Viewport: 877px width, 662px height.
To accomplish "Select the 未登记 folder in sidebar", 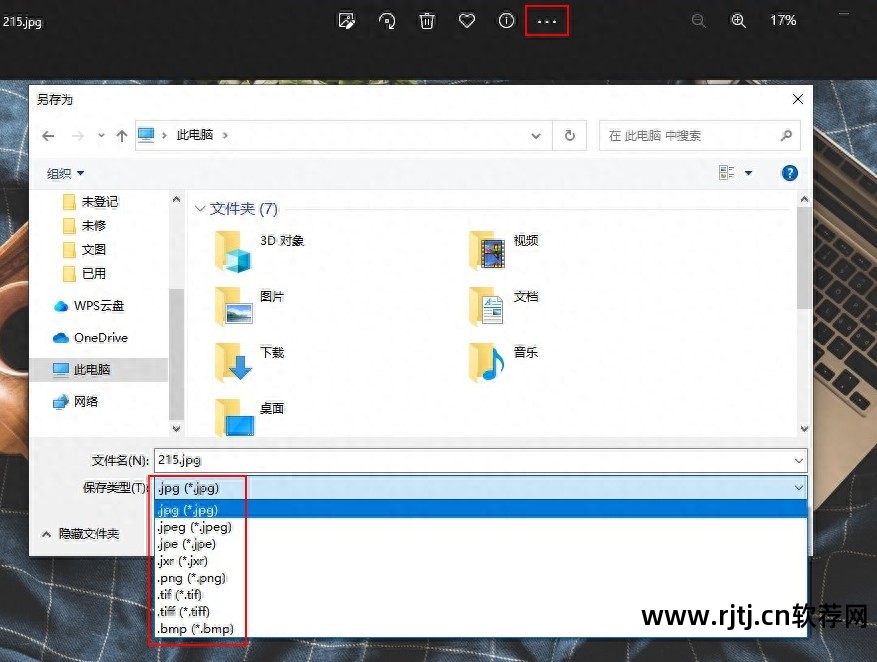I will [x=91, y=201].
